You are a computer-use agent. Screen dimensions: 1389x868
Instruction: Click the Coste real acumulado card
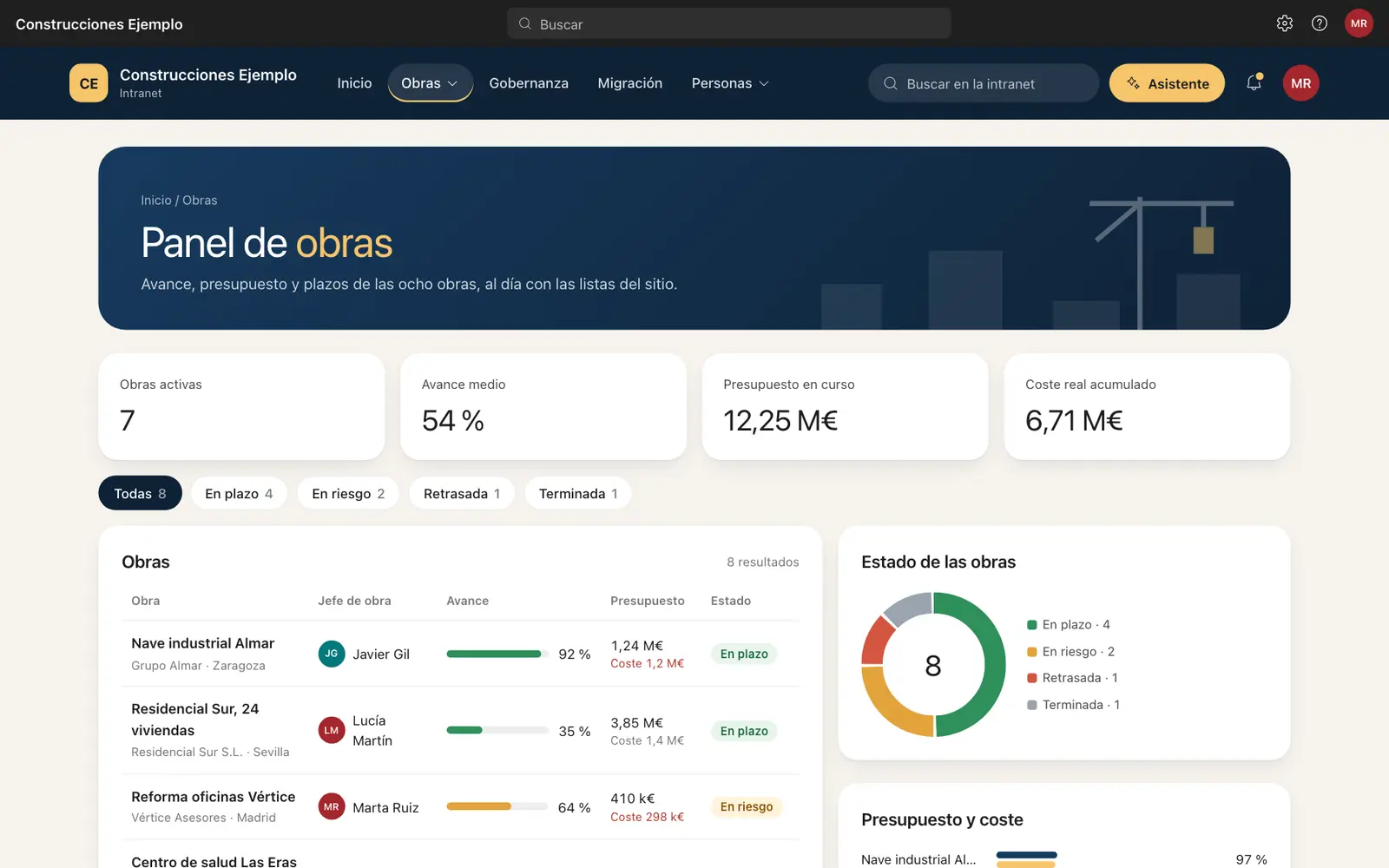tap(1147, 406)
